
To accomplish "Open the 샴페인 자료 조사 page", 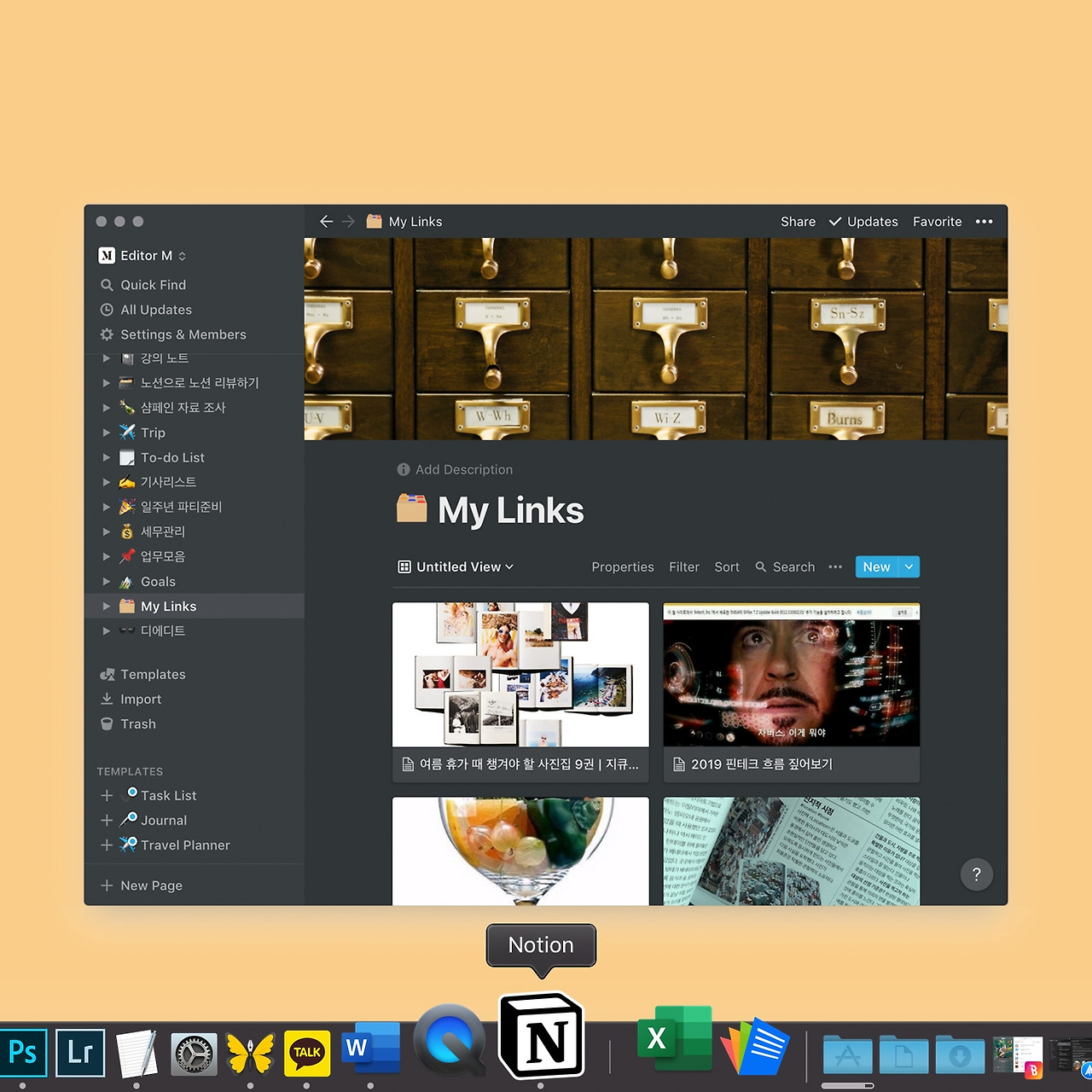I will (183, 407).
